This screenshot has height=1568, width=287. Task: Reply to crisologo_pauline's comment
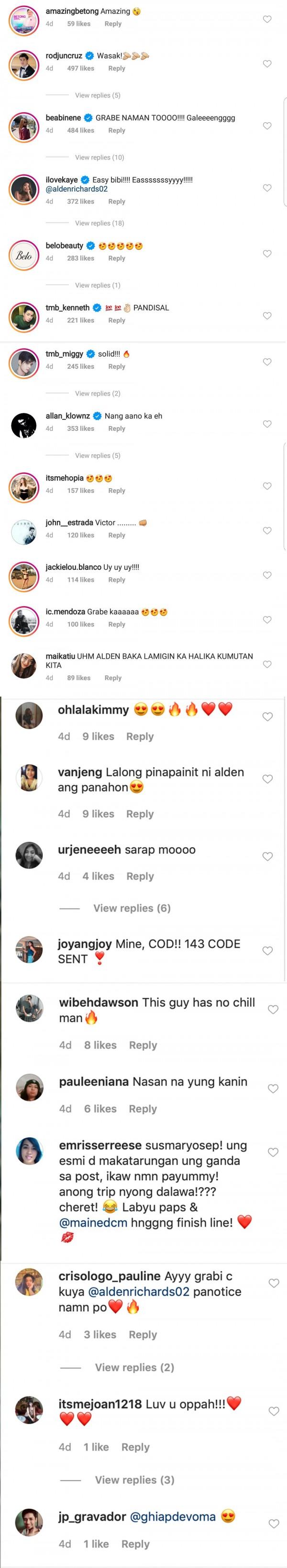(x=143, y=1334)
